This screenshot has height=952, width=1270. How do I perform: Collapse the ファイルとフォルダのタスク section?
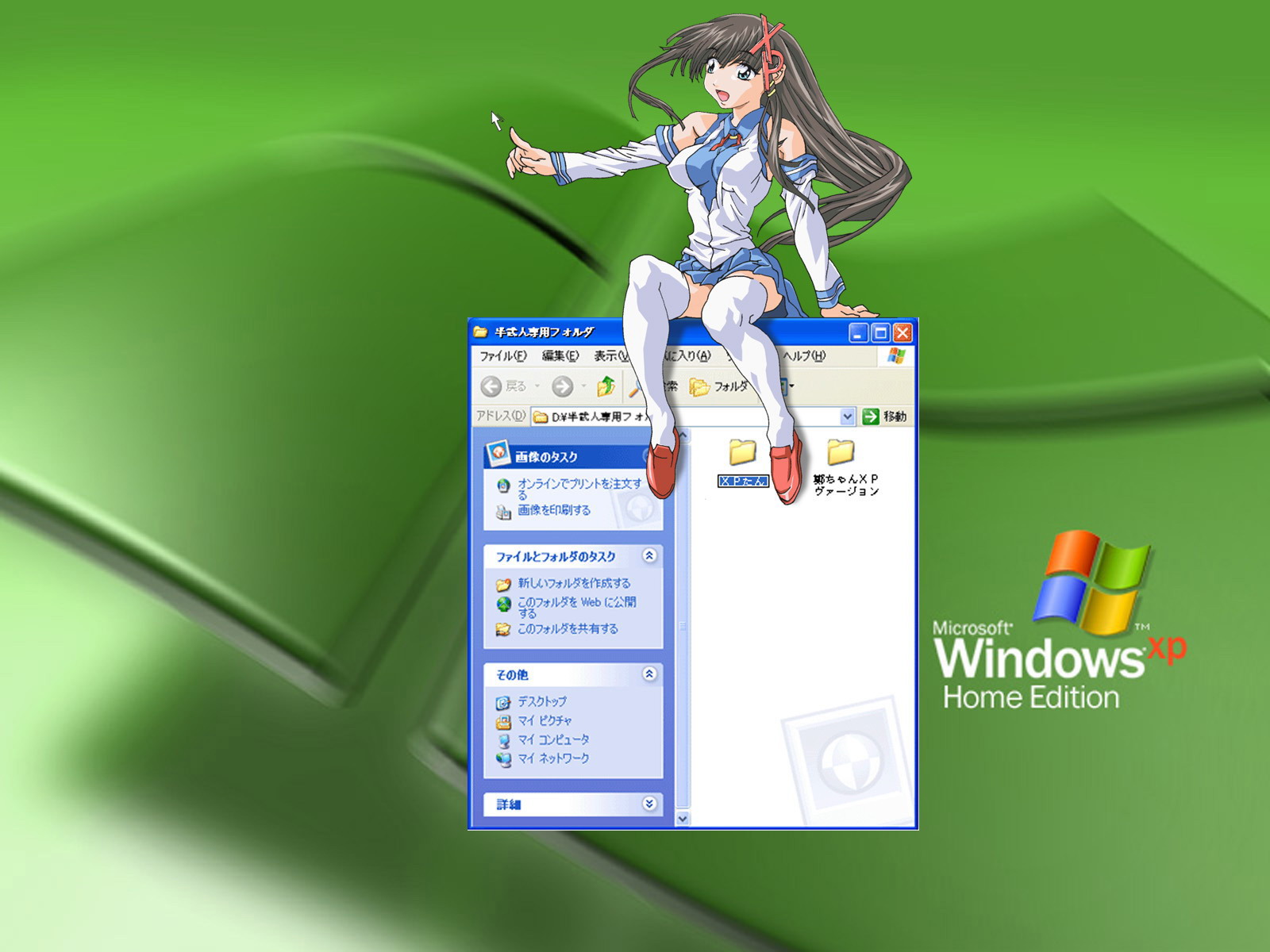(649, 556)
